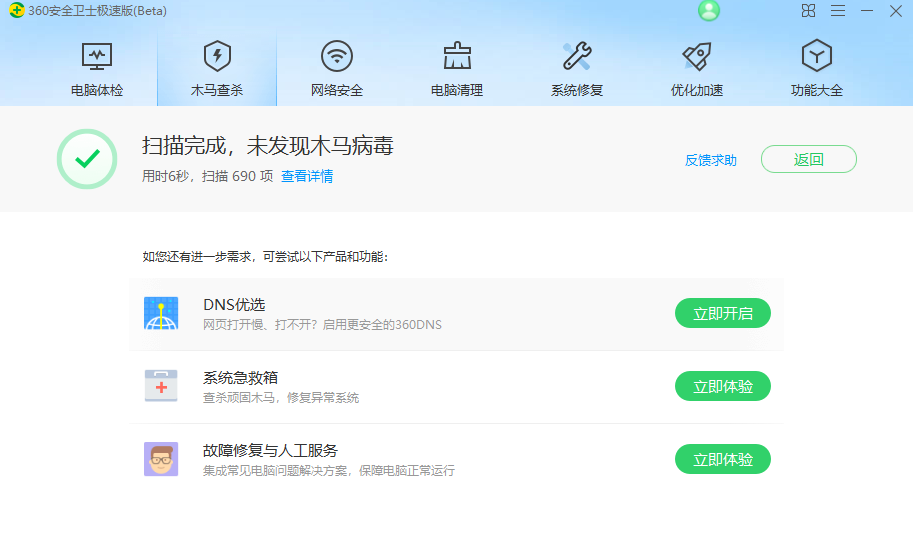
Task: Click the 用时6秒，扫描 690 项 text
Action: coord(207,176)
